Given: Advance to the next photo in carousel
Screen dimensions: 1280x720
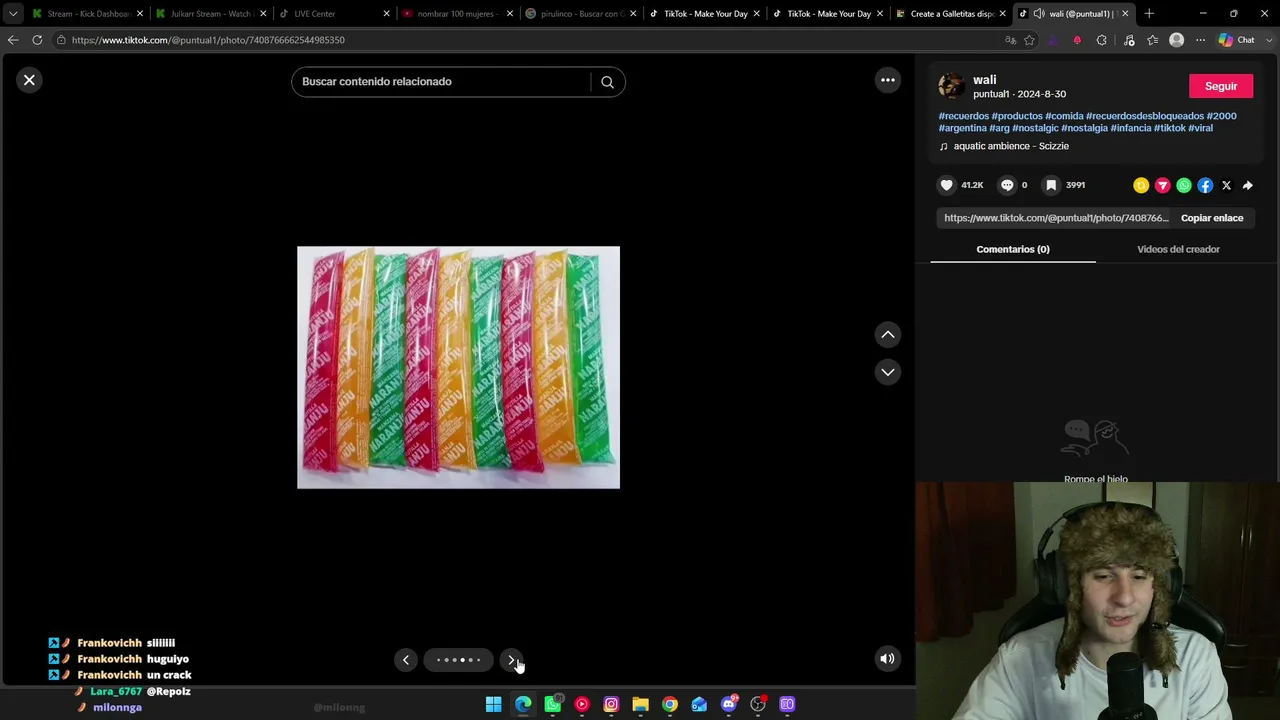Looking at the screenshot, I should click(511, 660).
